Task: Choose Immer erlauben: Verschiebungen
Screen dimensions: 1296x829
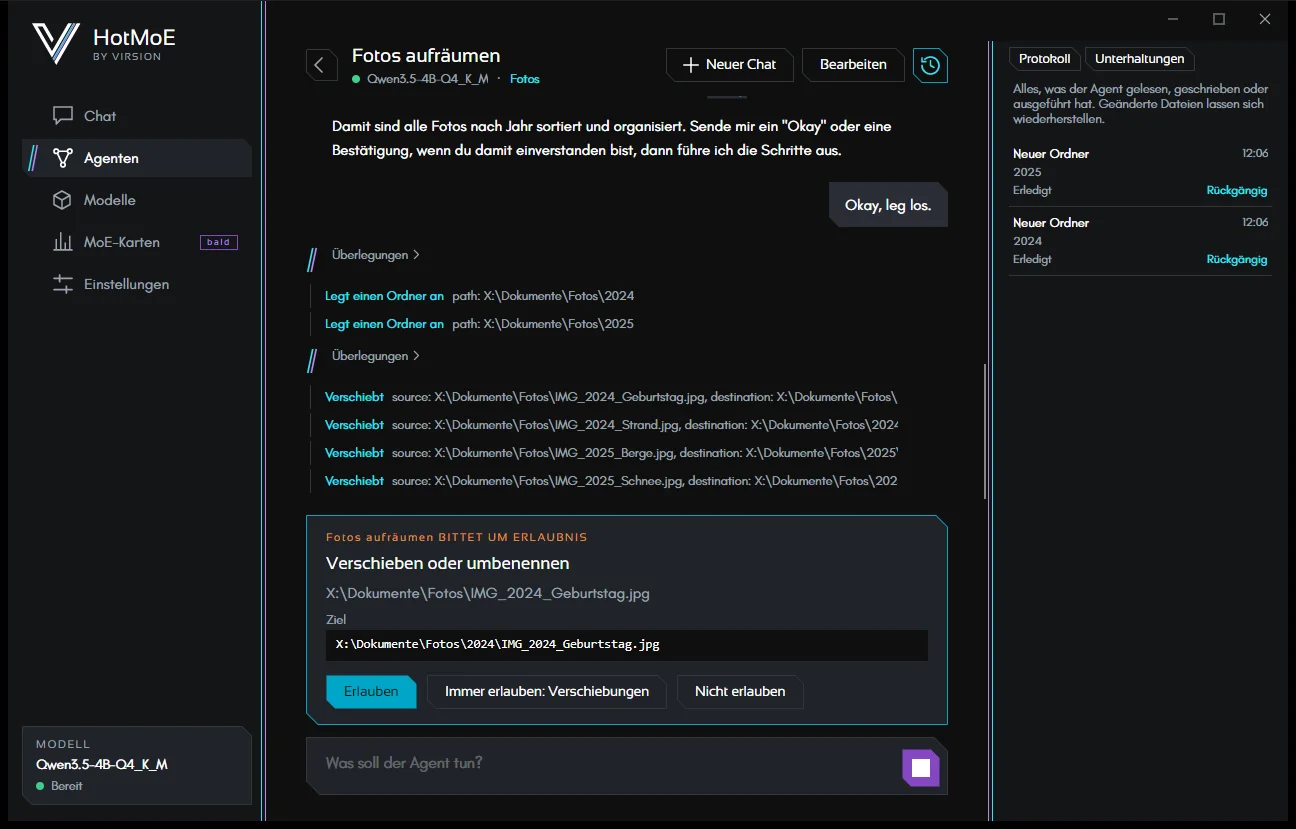Action: (x=547, y=692)
